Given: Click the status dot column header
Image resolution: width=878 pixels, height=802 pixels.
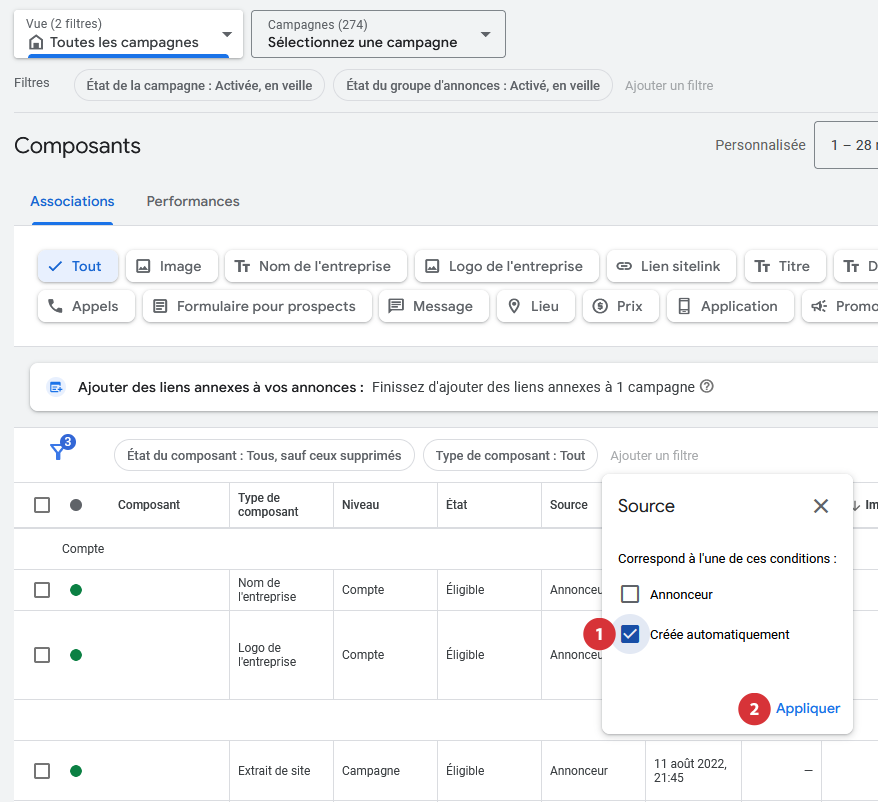Looking at the screenshot, I should coord(76,505).
